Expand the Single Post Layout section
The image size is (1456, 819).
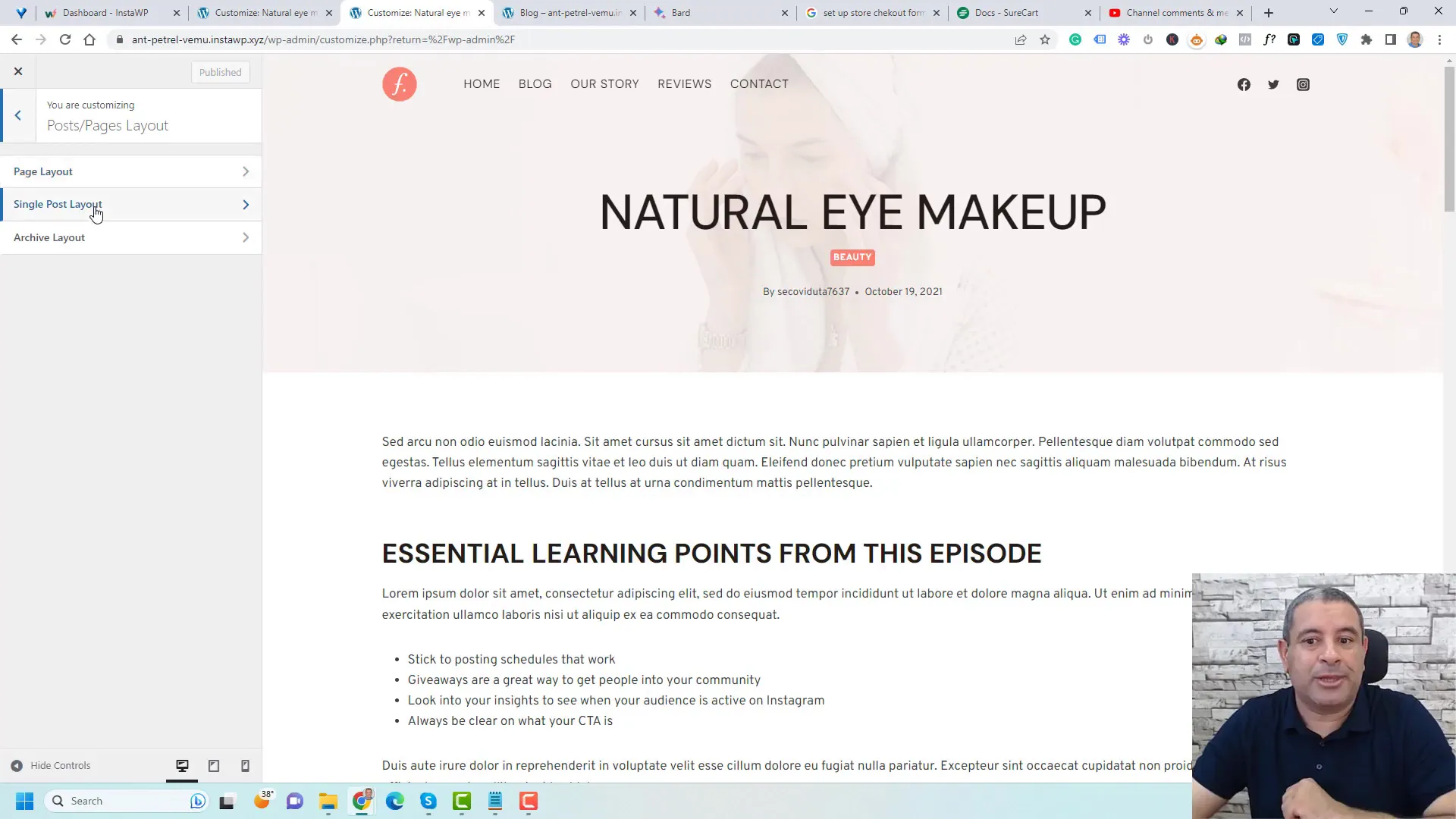pyautogui.click(x=131, y=204)
